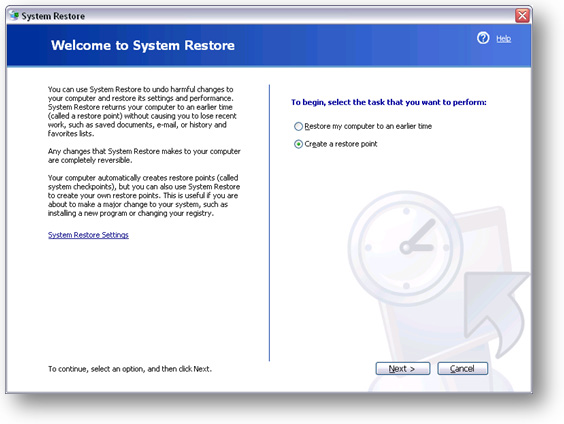This screenshot has height=424, width=564.
Task: Click the 'Restore my computer to an earlier time' label
Action: pyautogui.click(x=368, y=126)
